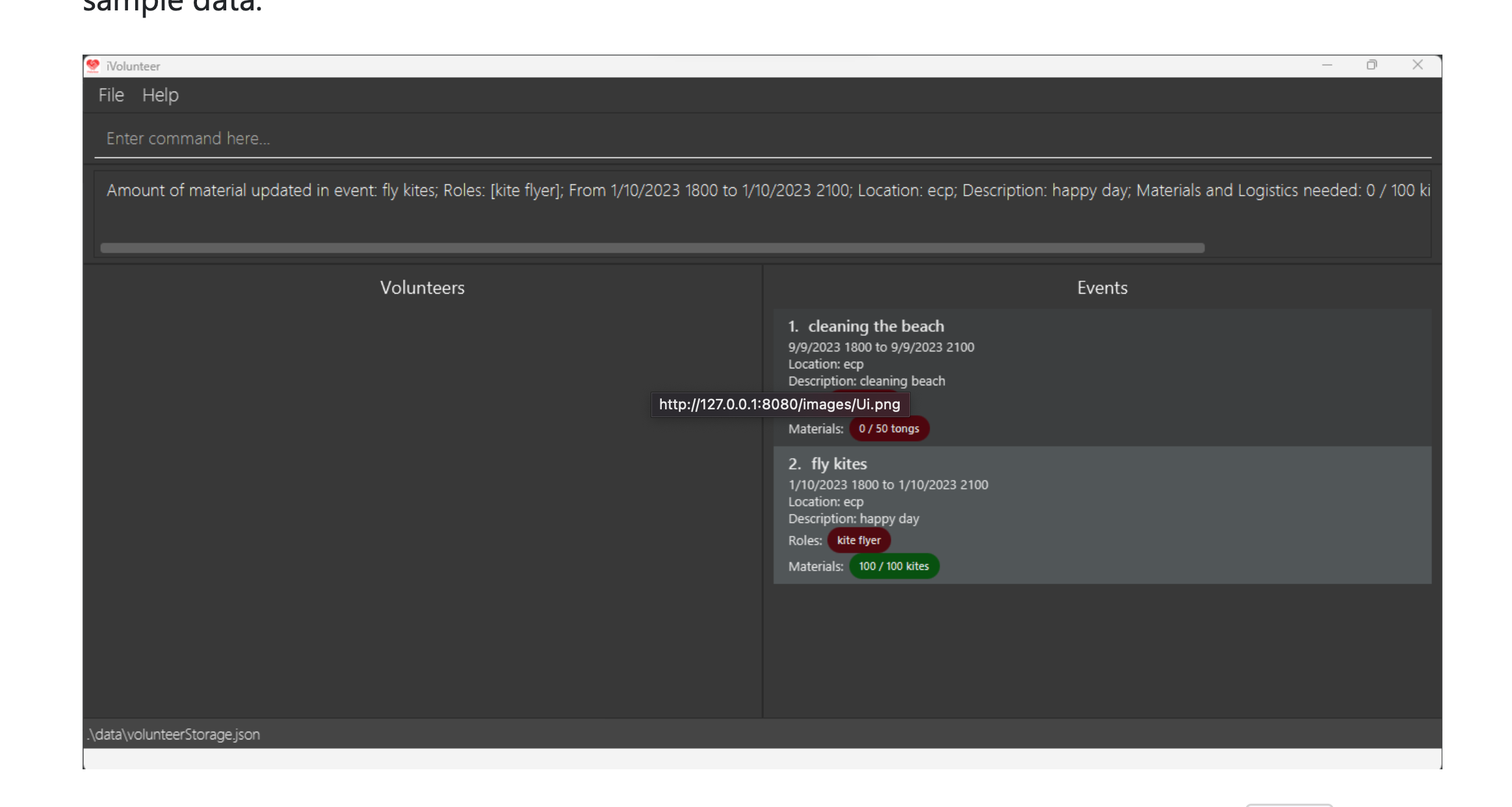The width and height of the screenshot is (1512, 807).
Task: Click the result box horizontal scrollbar
Action: [x=652, y=248]
